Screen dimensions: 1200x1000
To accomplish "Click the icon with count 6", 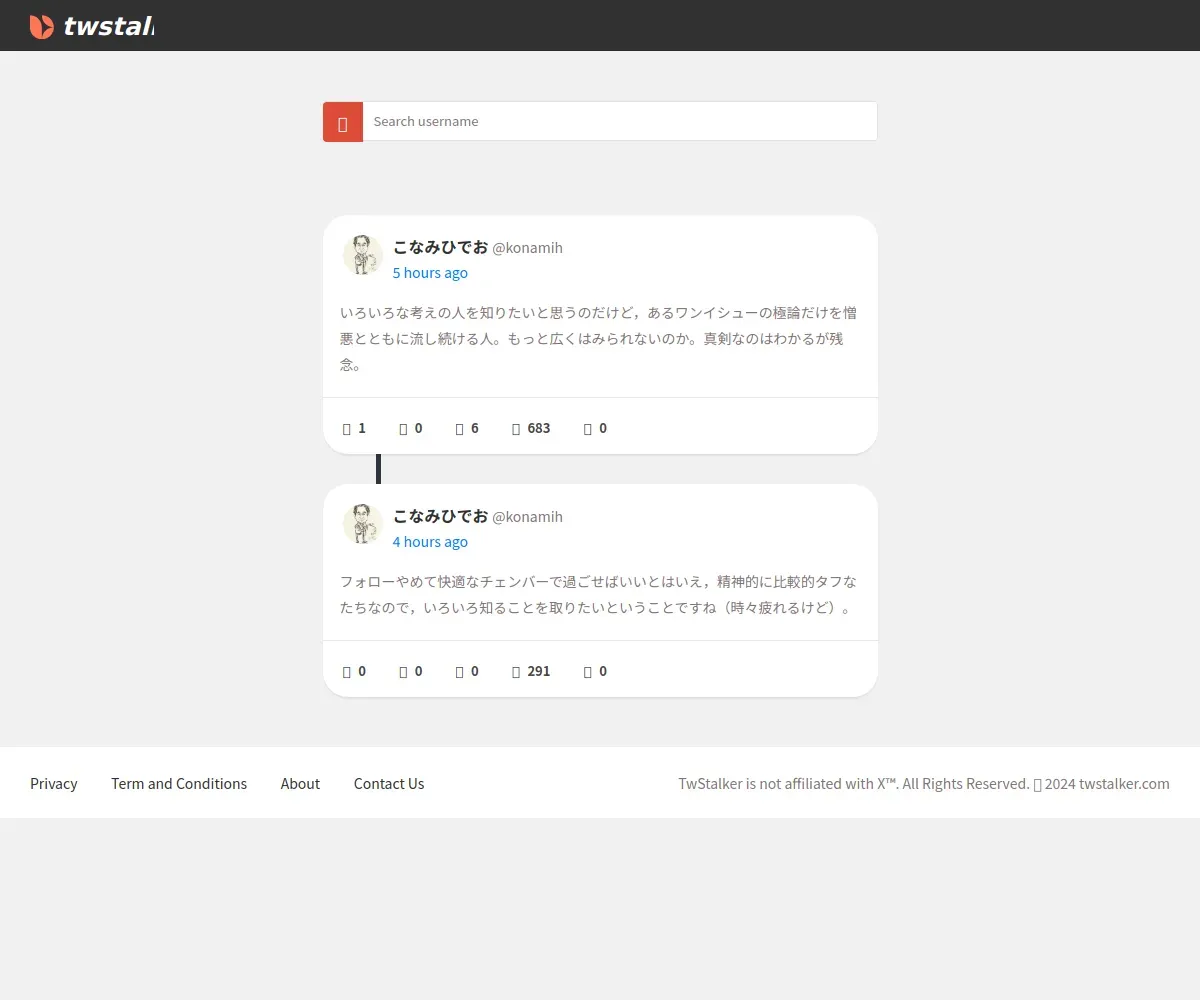I will click(459, 428).
